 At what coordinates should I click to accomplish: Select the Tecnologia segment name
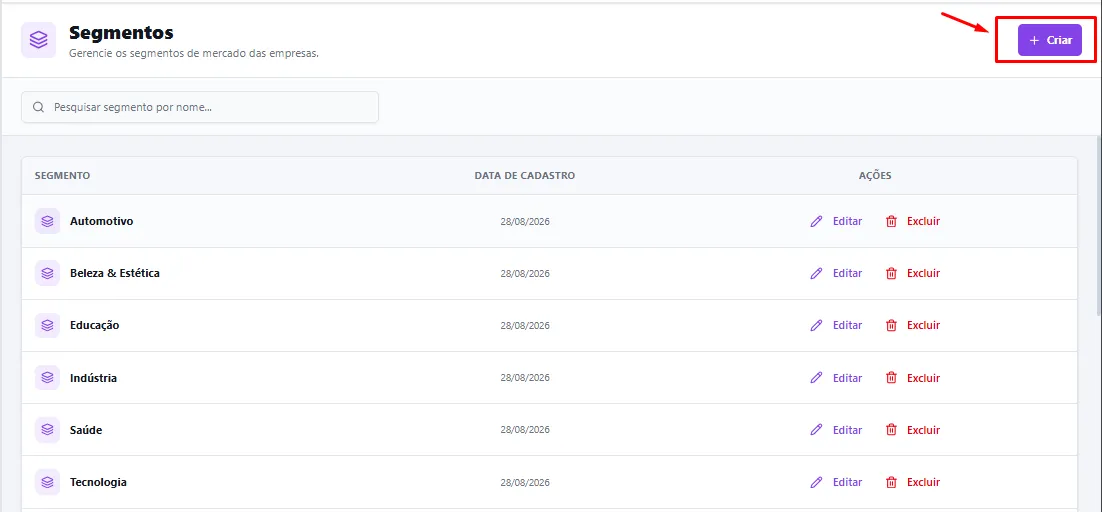tap(98, 483)
